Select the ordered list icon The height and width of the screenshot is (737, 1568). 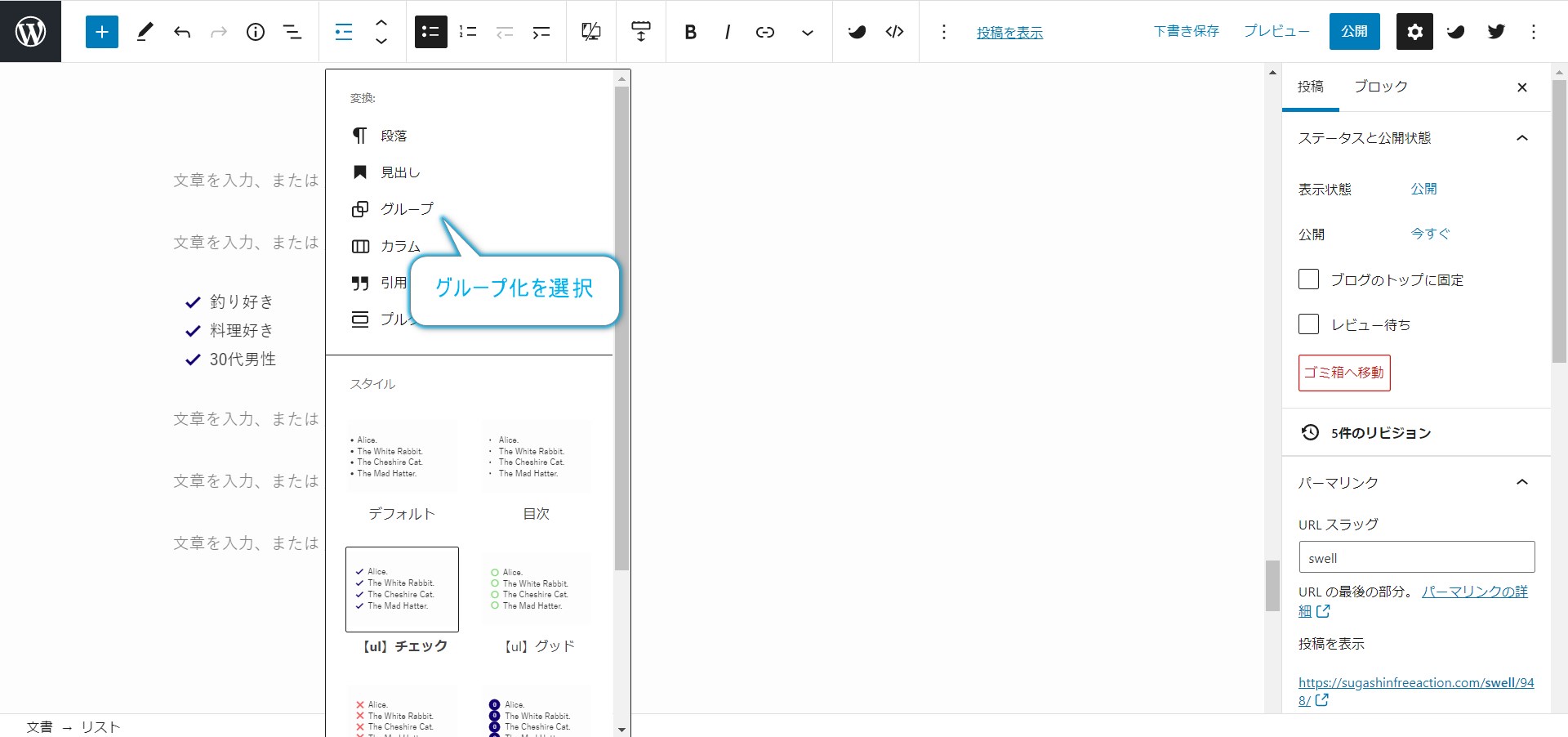click(x=468, y=32)
